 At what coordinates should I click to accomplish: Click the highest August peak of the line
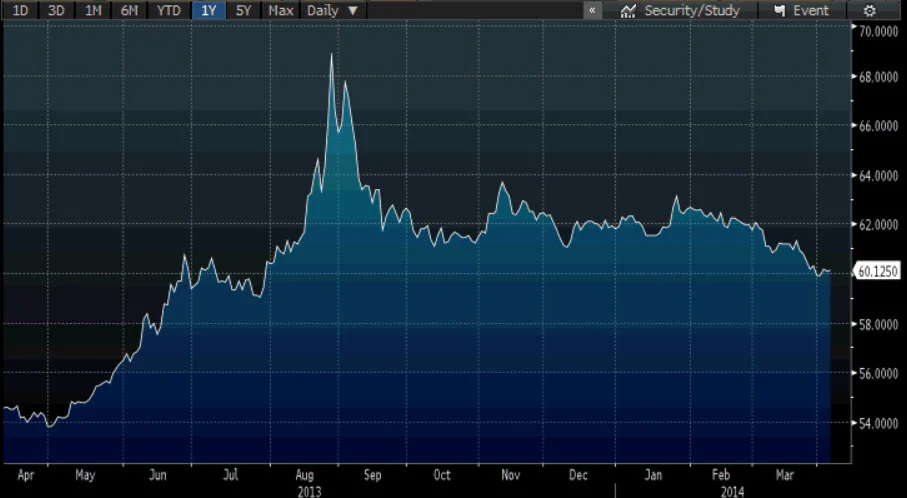[x=331, y=54]
